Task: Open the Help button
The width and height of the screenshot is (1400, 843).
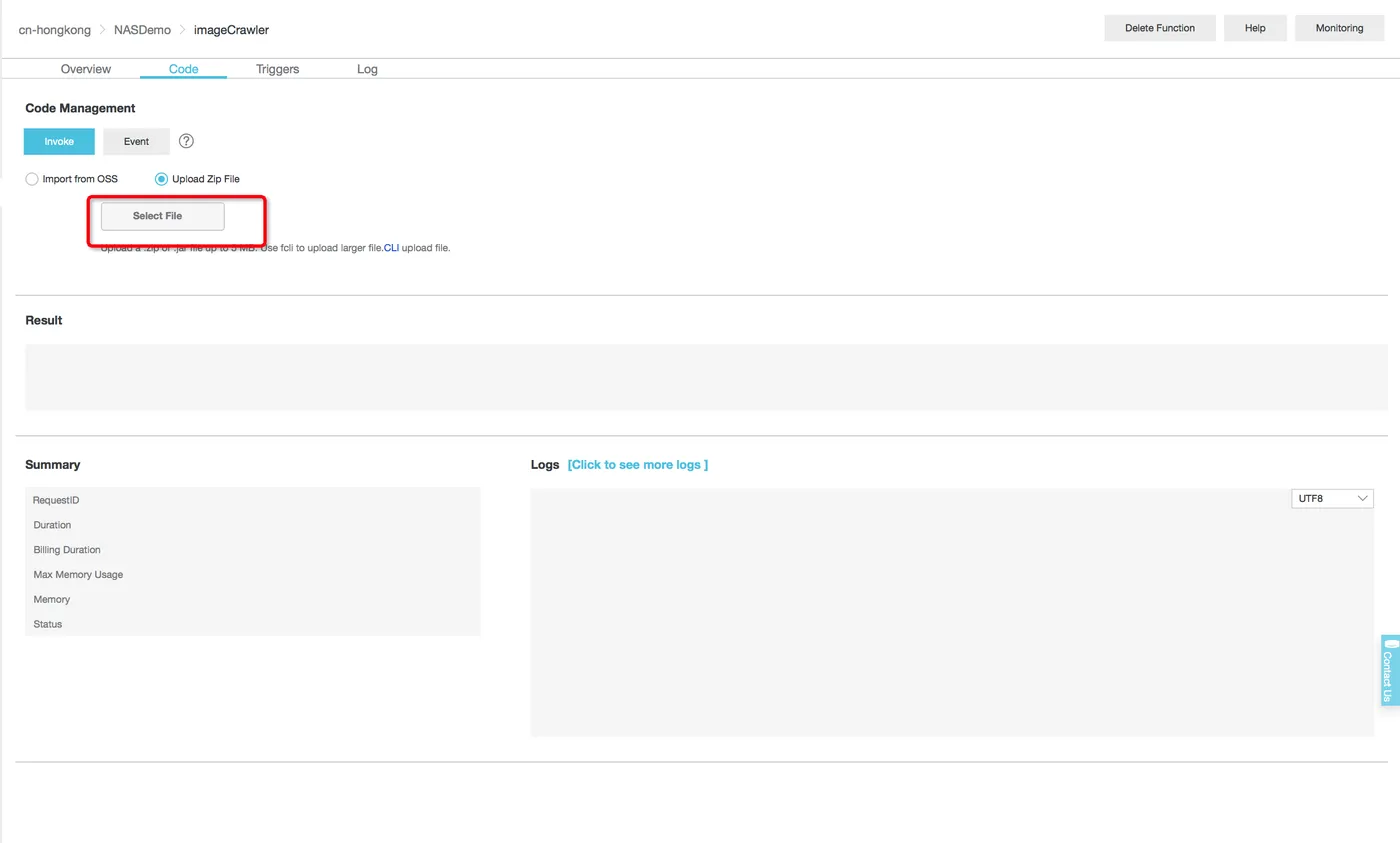Action: 1255,28
